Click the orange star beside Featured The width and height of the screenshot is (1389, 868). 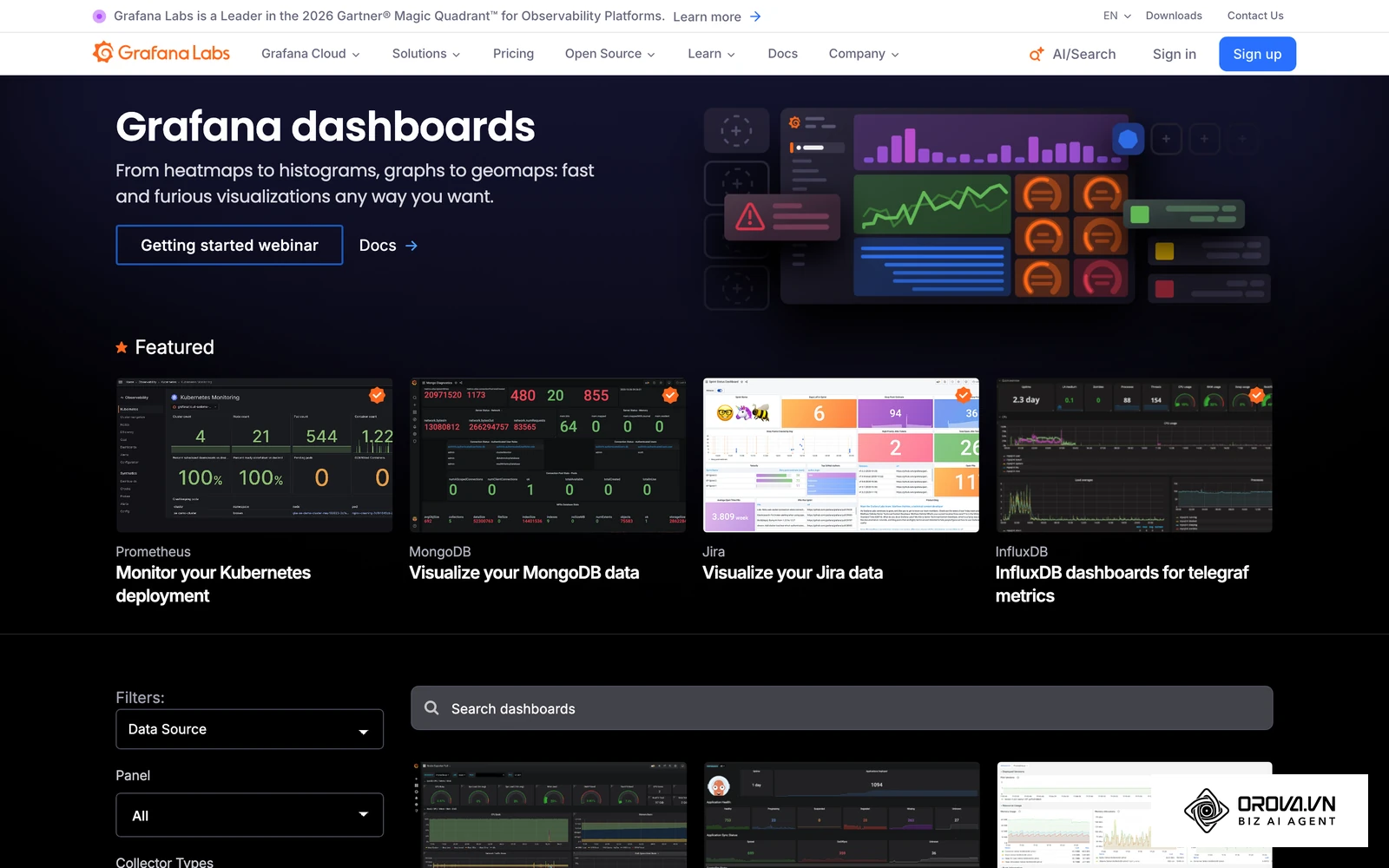pyautogui.click(x=122, y=347)
